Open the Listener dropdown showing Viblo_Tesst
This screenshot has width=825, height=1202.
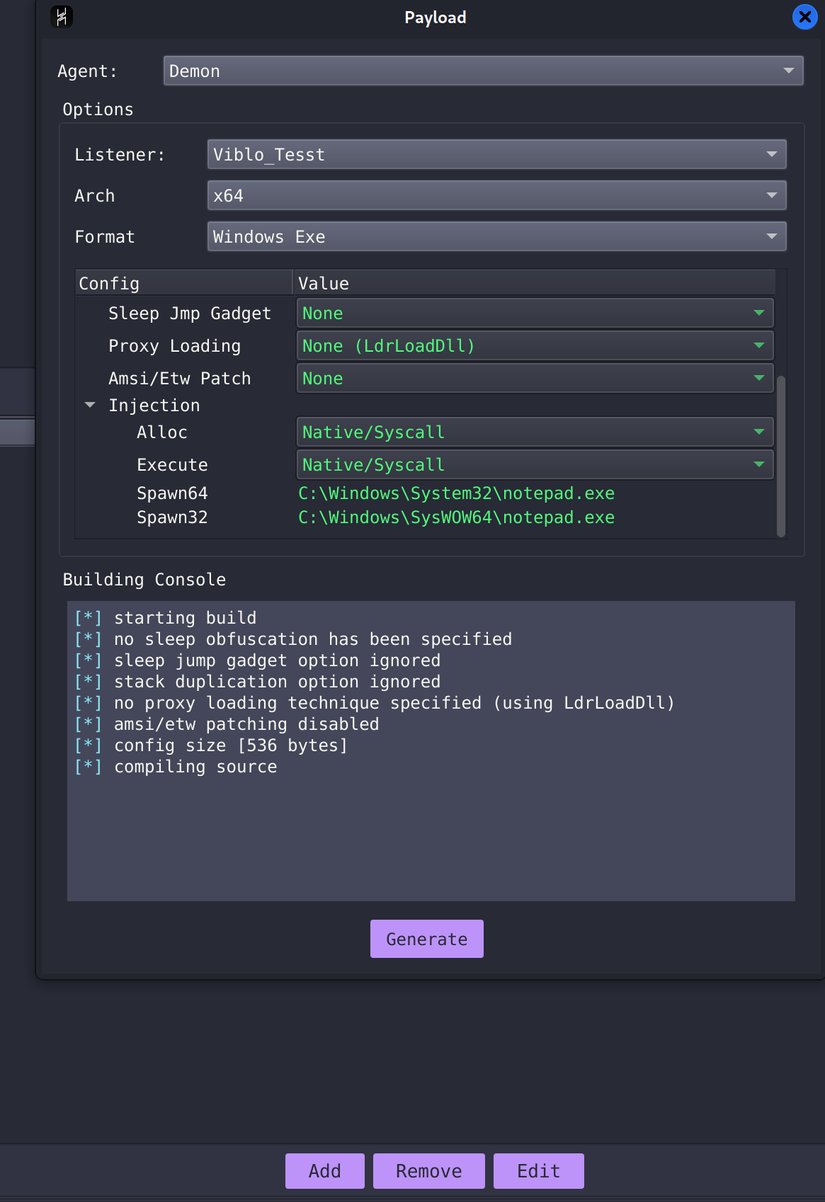click(x=496, y=155)
